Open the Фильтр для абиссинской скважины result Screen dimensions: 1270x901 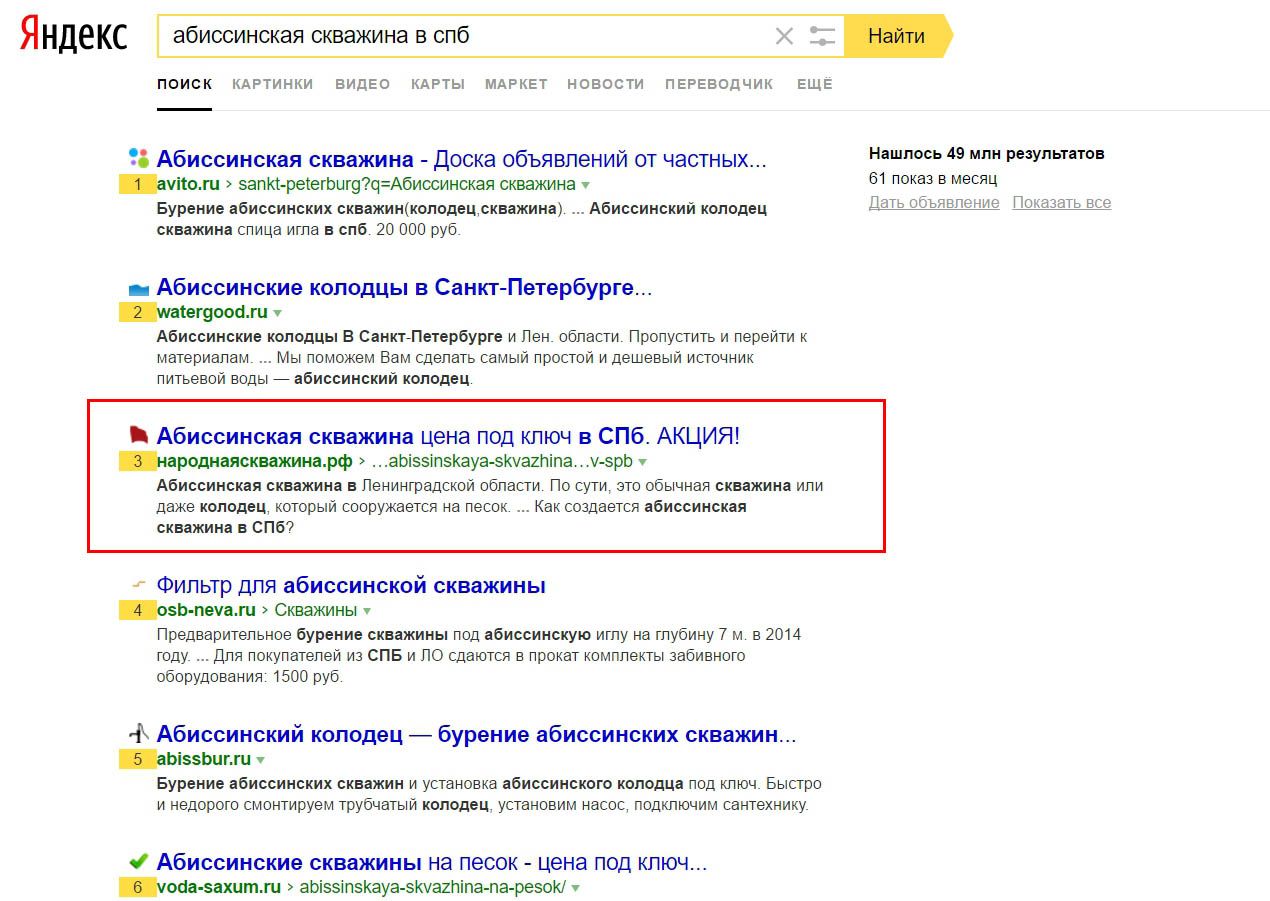[x=351, y=585]
